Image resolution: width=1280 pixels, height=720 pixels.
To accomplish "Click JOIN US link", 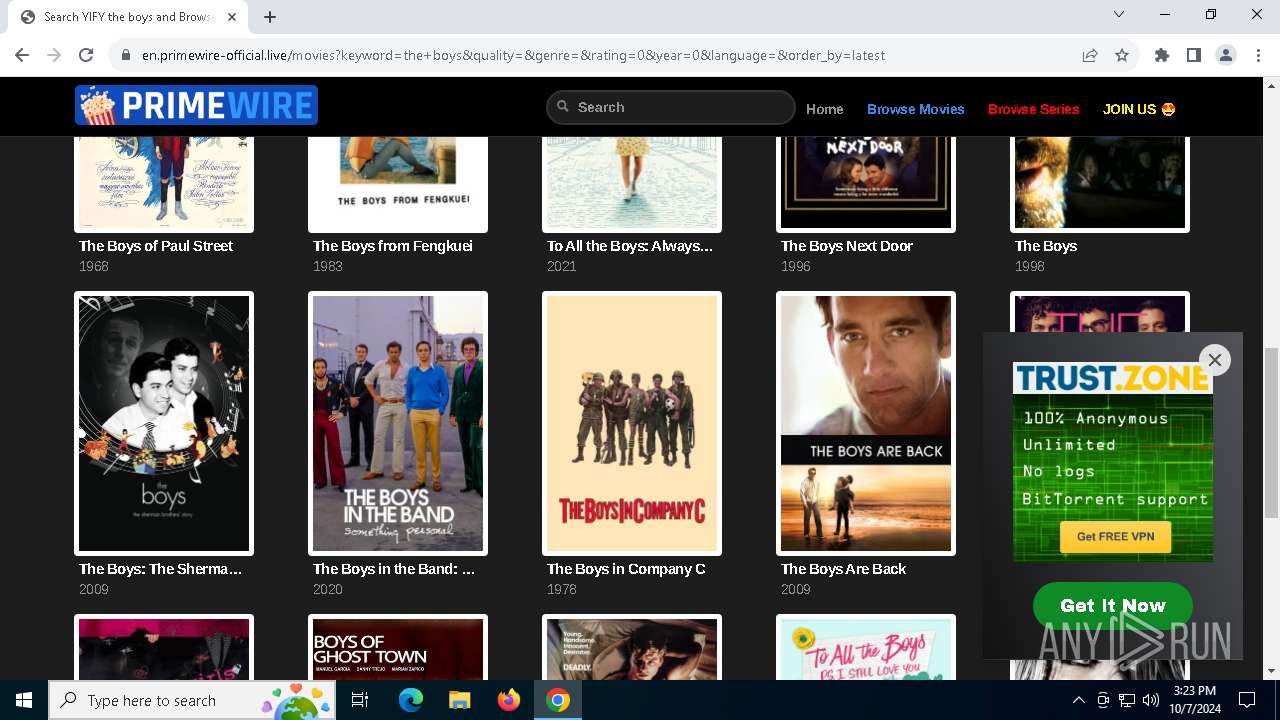I will pos(1139,109).
